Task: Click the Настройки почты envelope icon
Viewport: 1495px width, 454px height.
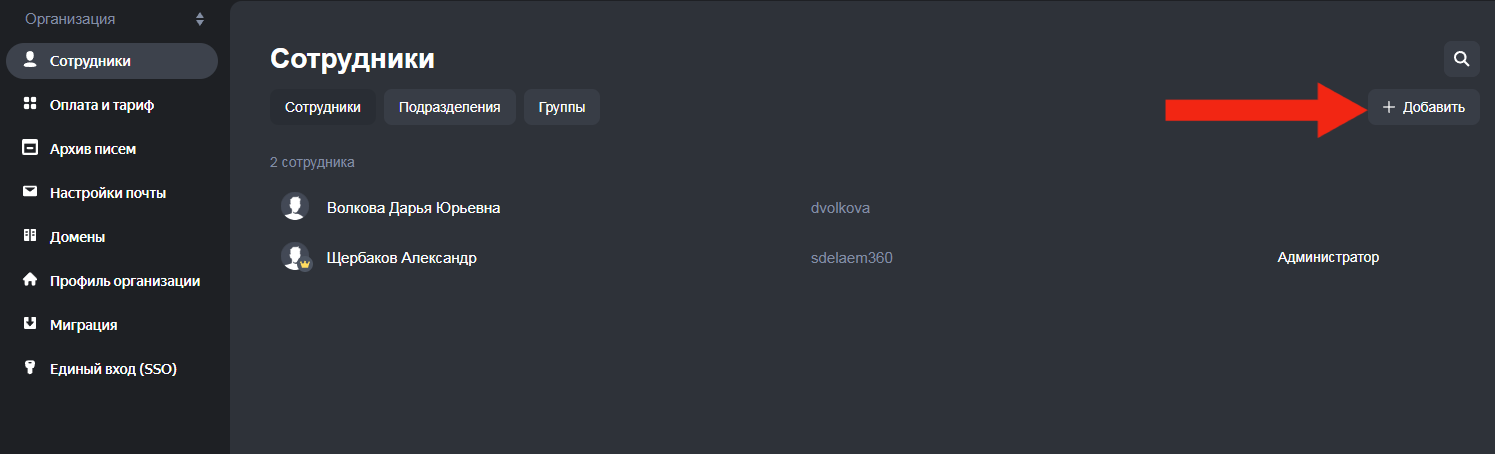Action: pos(30,192)
